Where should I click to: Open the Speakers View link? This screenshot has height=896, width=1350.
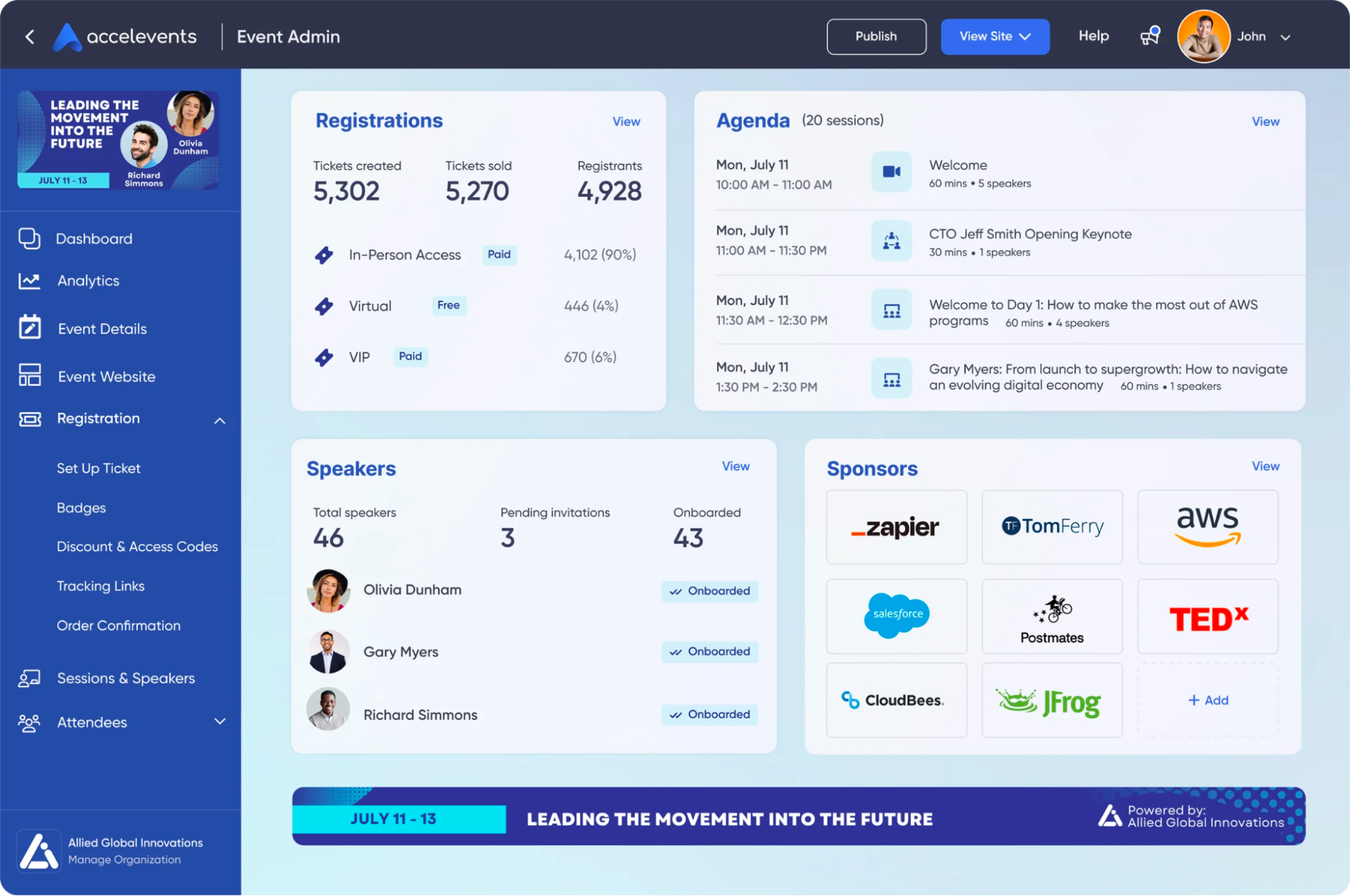[735, 466]
